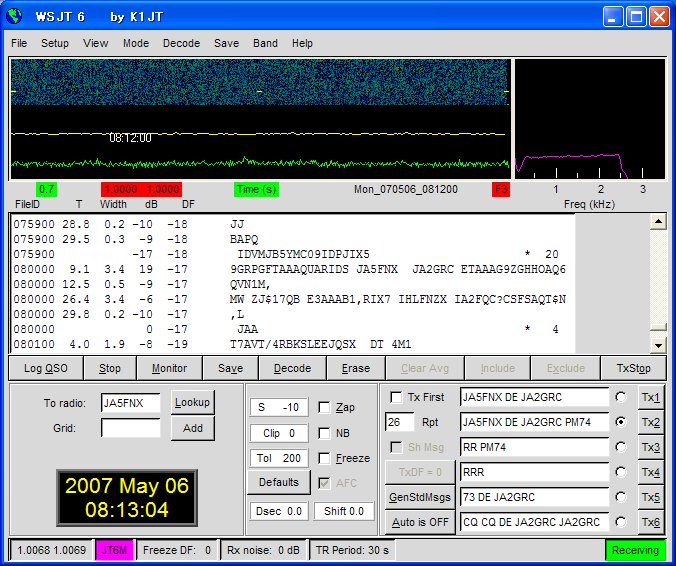Viewport: 676px width, 566px height.
Task: Click the TxStop button
Action: tap(633, 369)
